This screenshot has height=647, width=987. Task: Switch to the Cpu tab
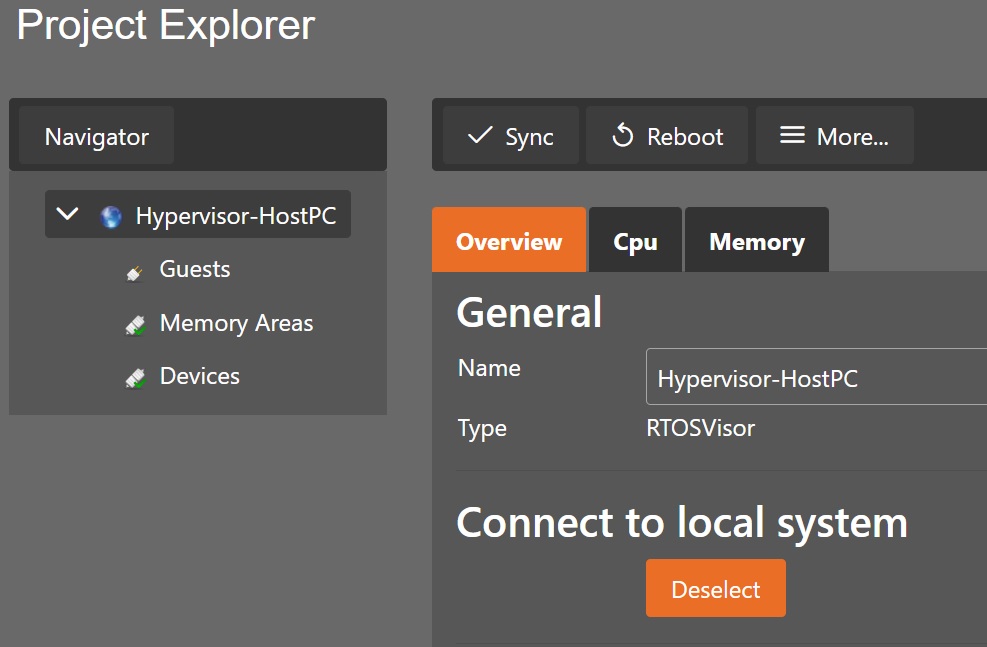coord(635,240)
